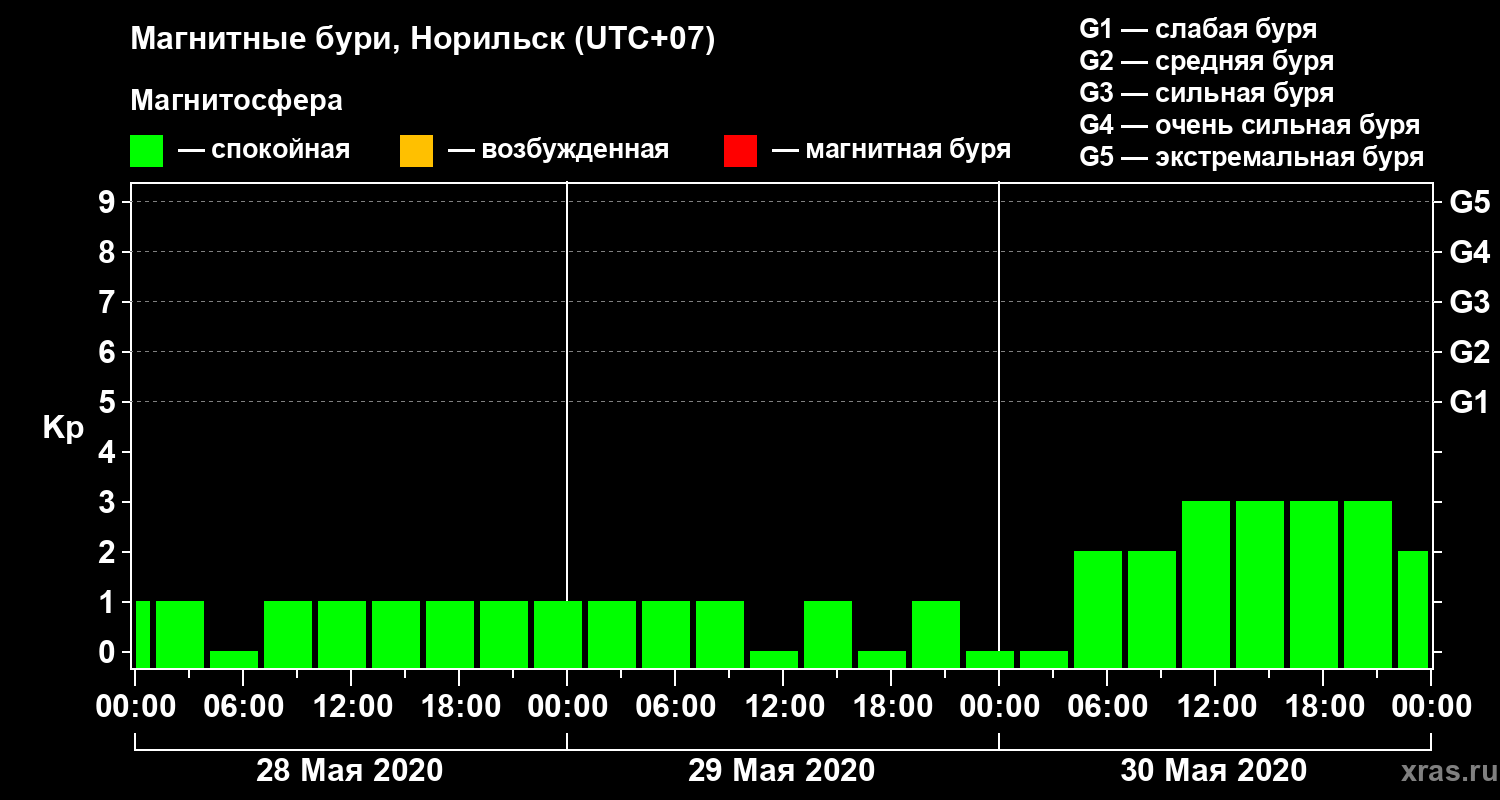Click the date label '29 Мая 2020'
Viewport: 1500px width, 800px height.
pos(781,770)
